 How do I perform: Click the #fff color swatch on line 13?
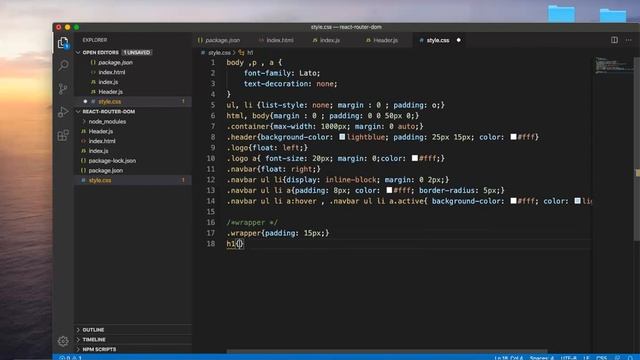pos(389,190)
